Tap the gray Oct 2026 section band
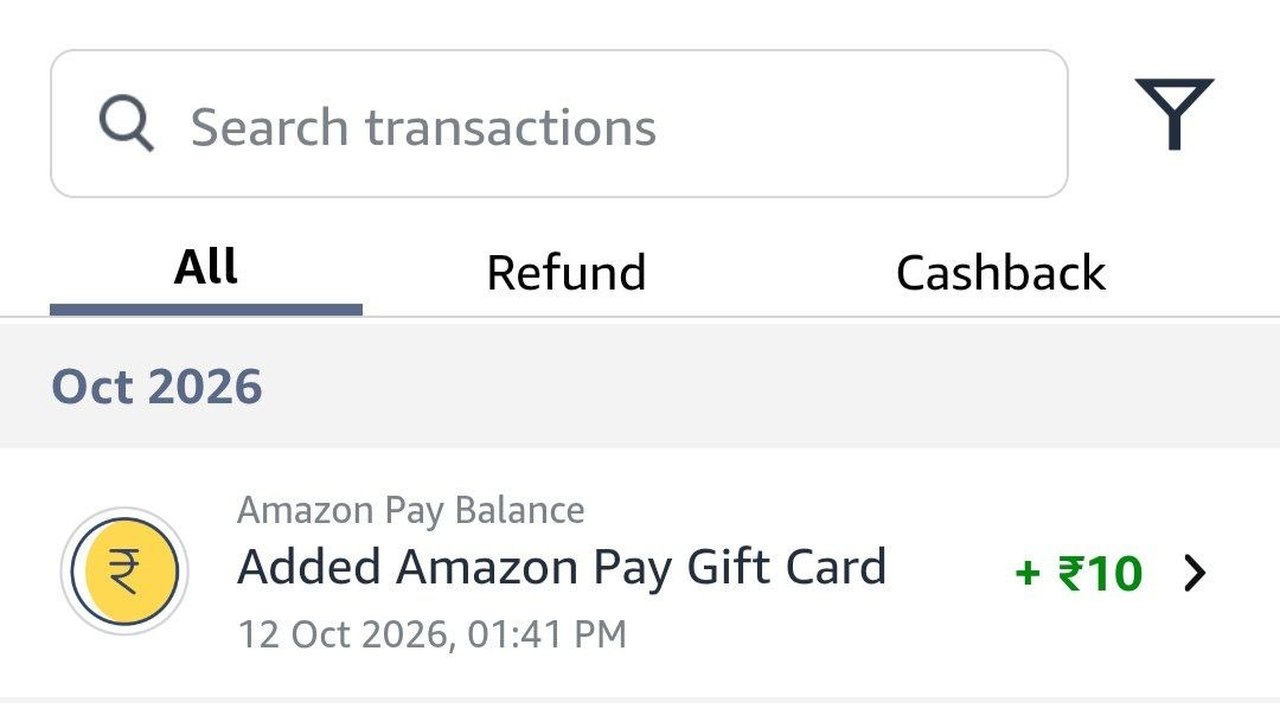The height and width of the screenshot is (720, 1280). click(640, 385)
